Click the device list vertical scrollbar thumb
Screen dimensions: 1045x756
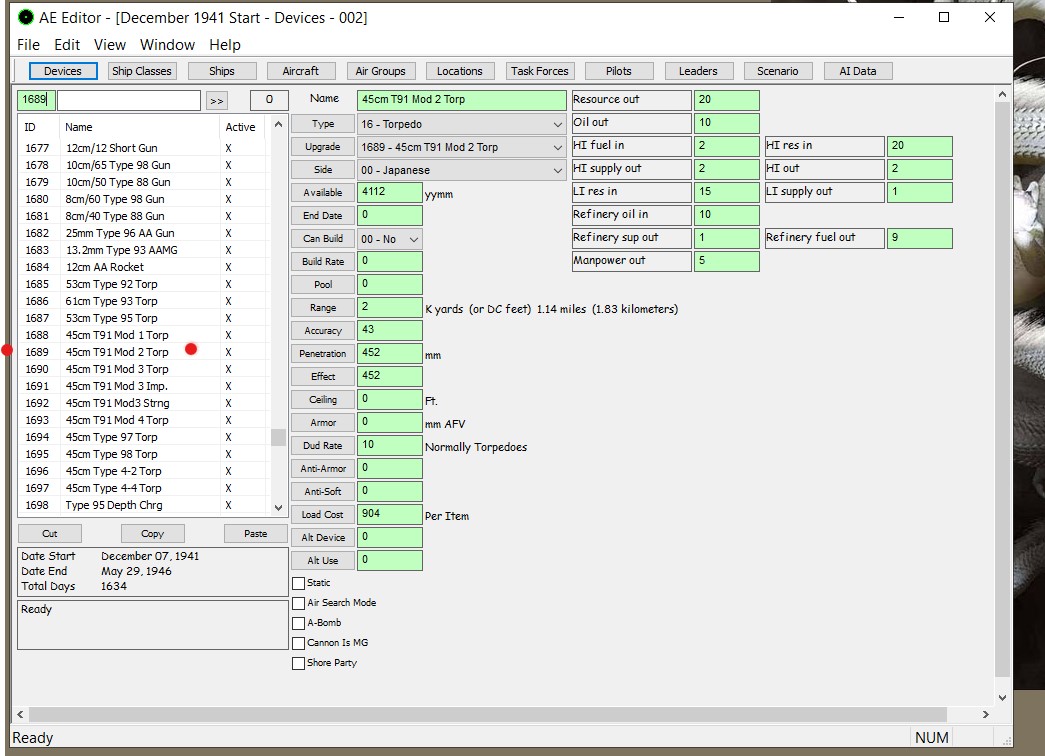[278, 437]
